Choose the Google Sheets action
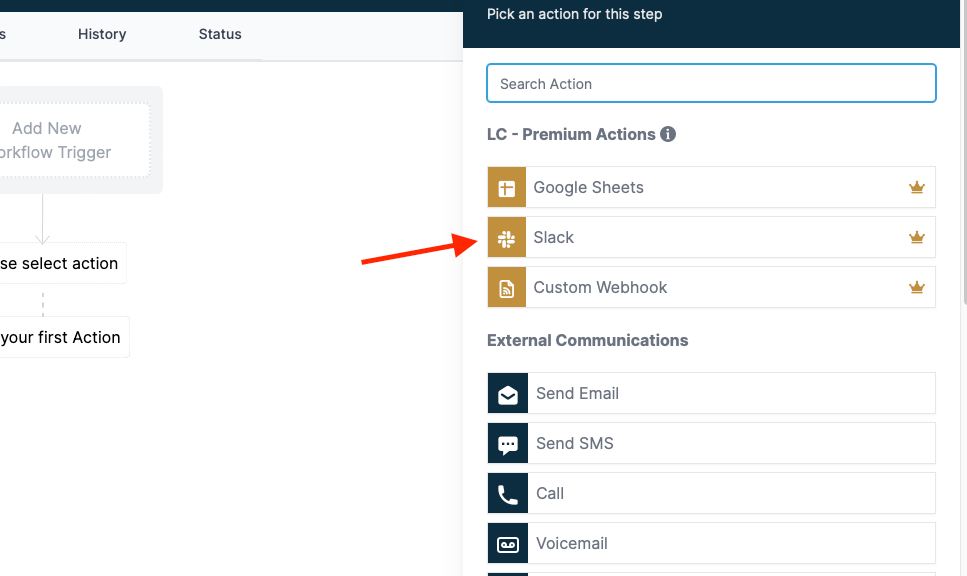The image size is (967, 576). point(711,187)
